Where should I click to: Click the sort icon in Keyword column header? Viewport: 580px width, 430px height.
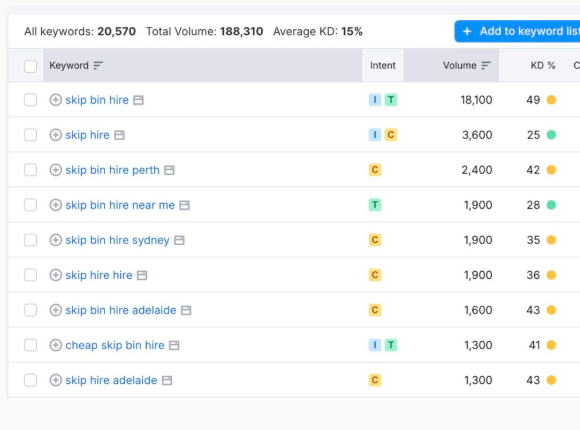click(98, 65)
